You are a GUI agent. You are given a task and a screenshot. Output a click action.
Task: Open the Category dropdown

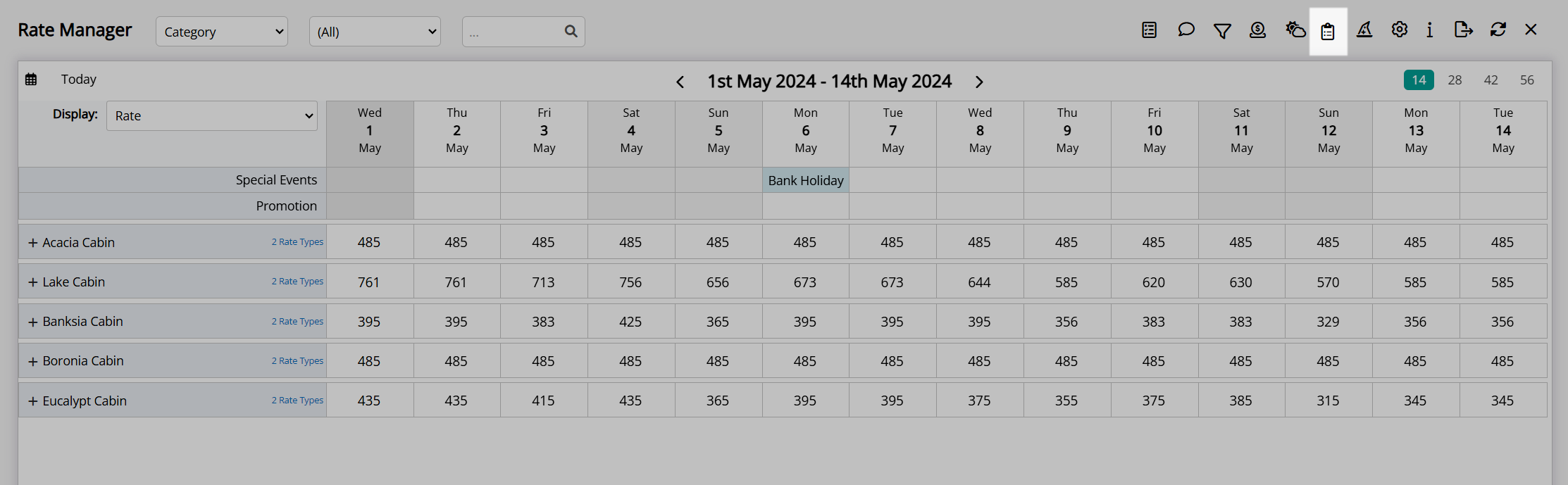[x=222, y=32]
